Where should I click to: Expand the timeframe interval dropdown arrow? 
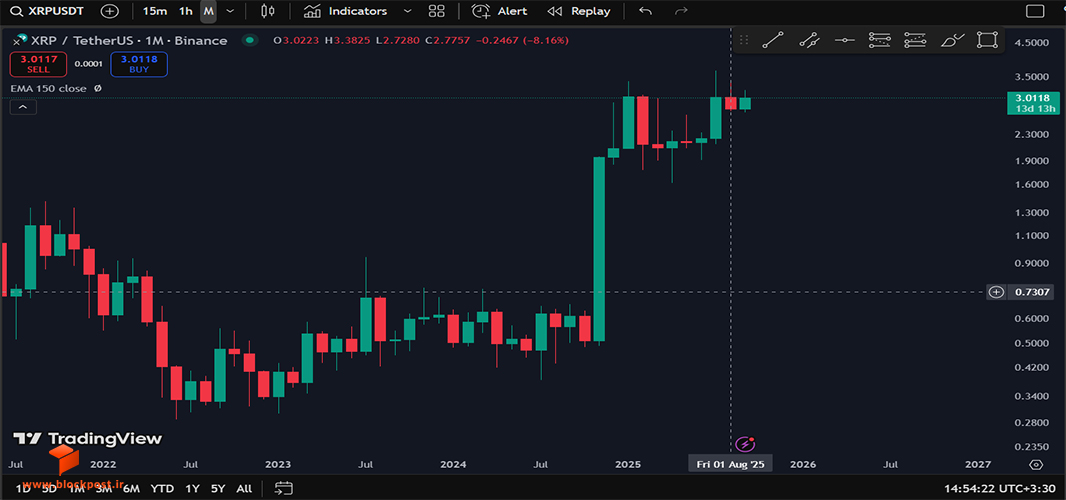click(x=230, y=11)
